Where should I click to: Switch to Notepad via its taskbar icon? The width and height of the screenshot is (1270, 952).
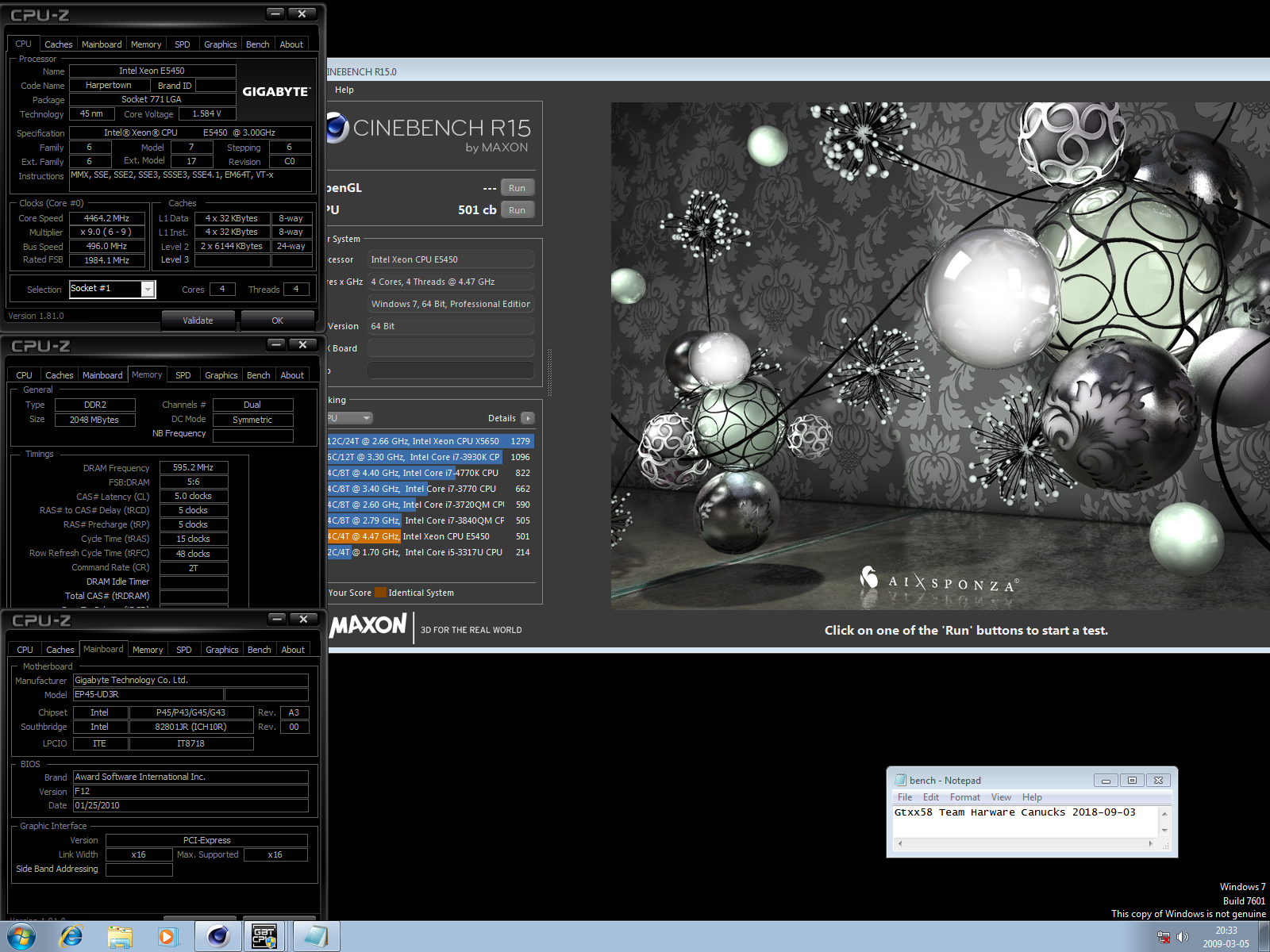pyautogui.click(x=316, y=937)
